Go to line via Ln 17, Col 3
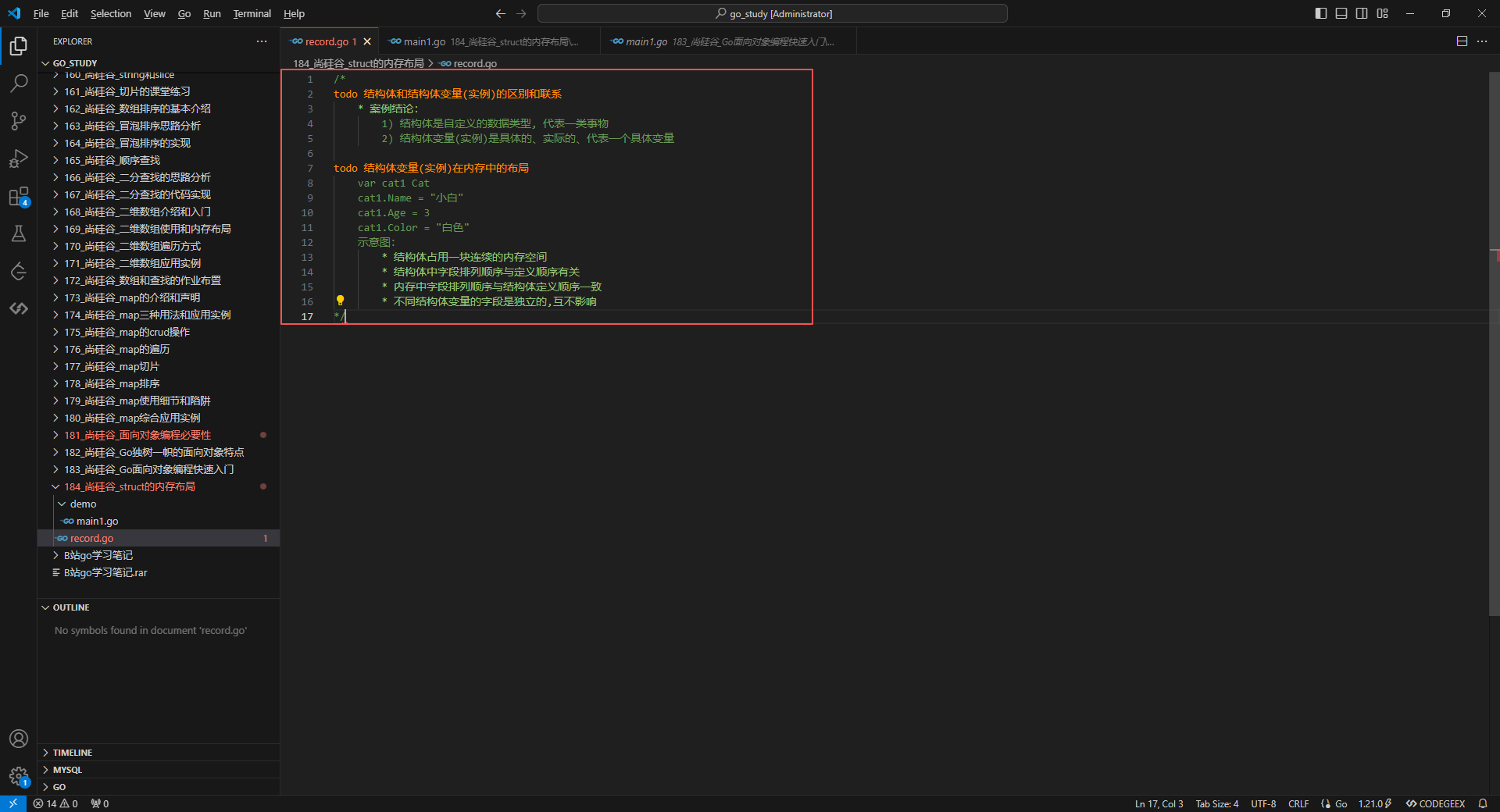The width and height of the screenshot is (1500, 812). click(x=1159, y=803)
